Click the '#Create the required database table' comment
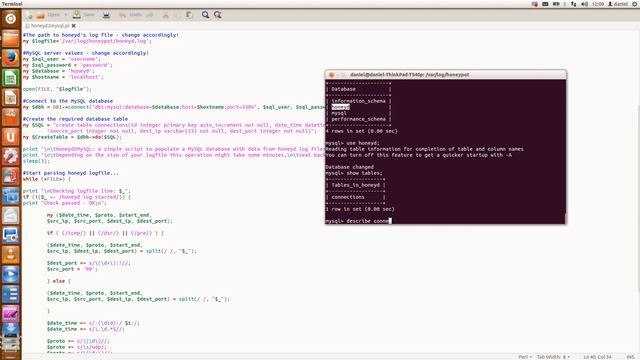This screenshot has height=360, width=640. coord(76,119)
